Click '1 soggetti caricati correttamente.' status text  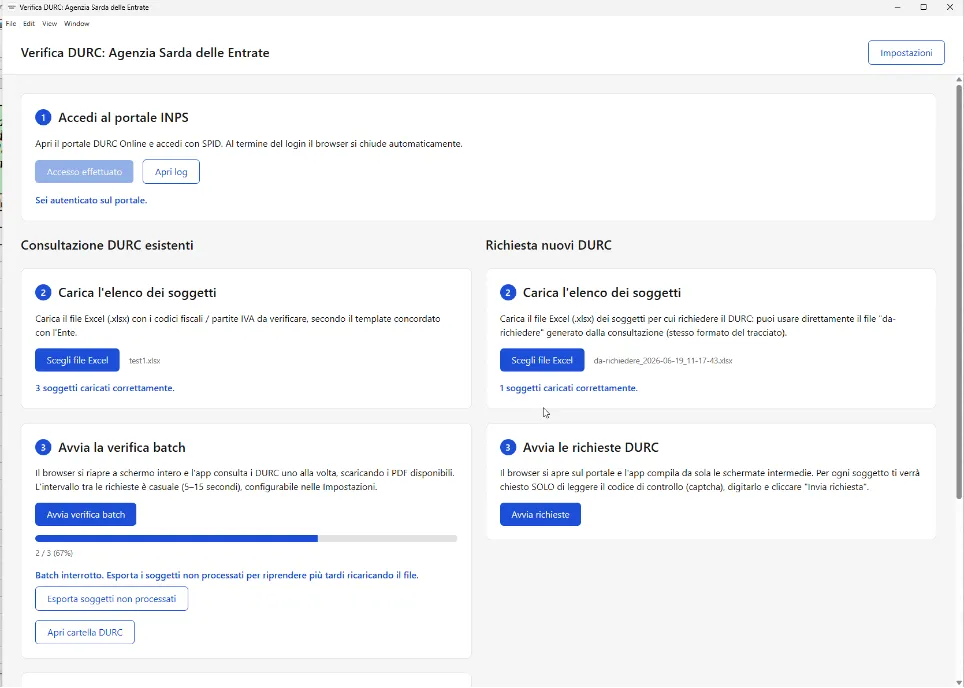[x=569, y=388]
